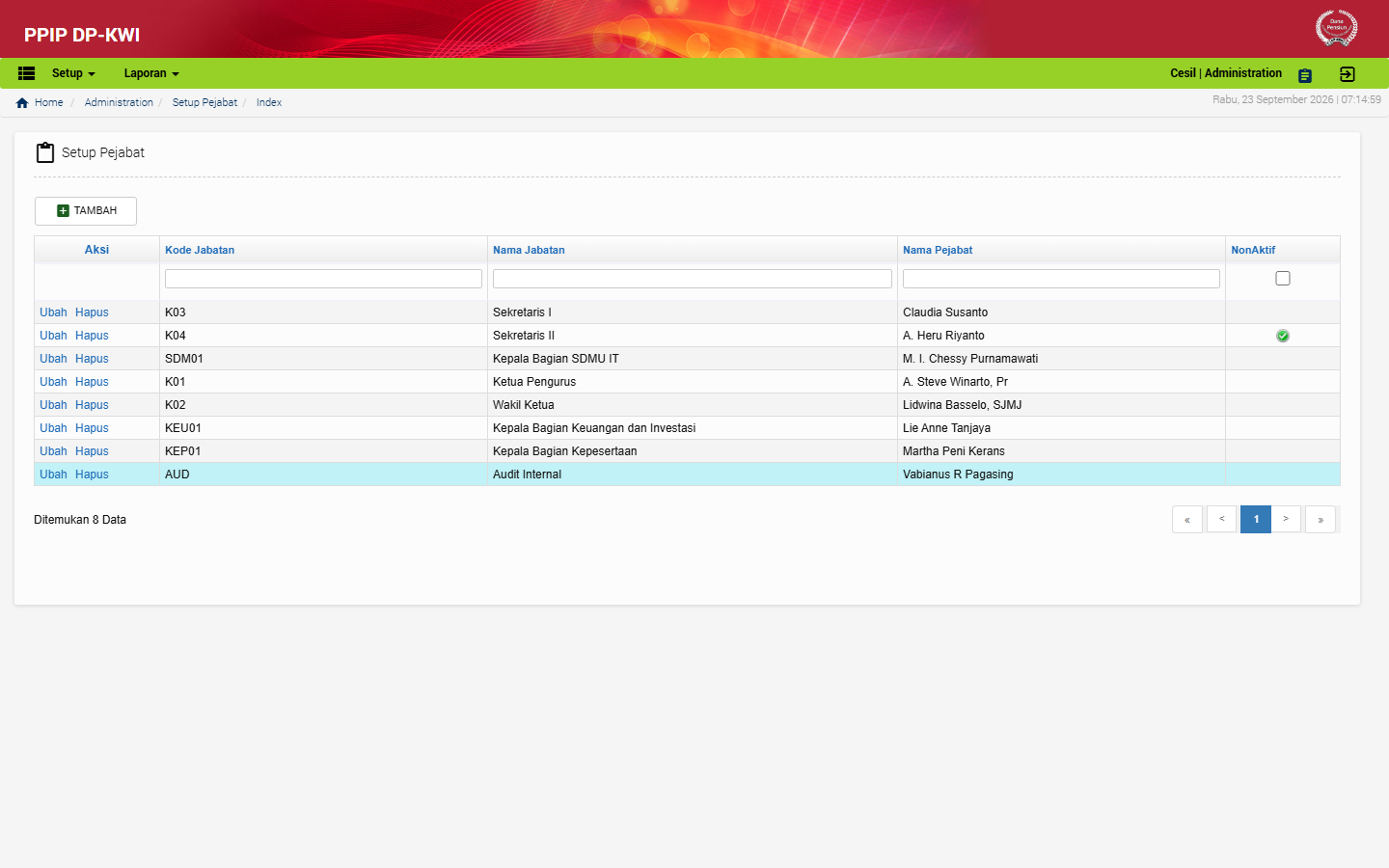Click Hapus for the K02 row
The image size is (1389, 868).
[x=92, y=405]
